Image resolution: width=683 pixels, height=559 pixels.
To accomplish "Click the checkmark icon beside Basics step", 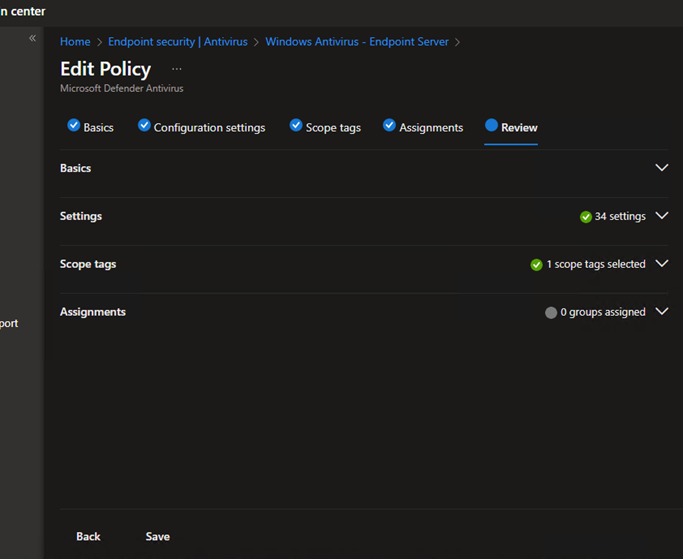I will coord(73,126).
